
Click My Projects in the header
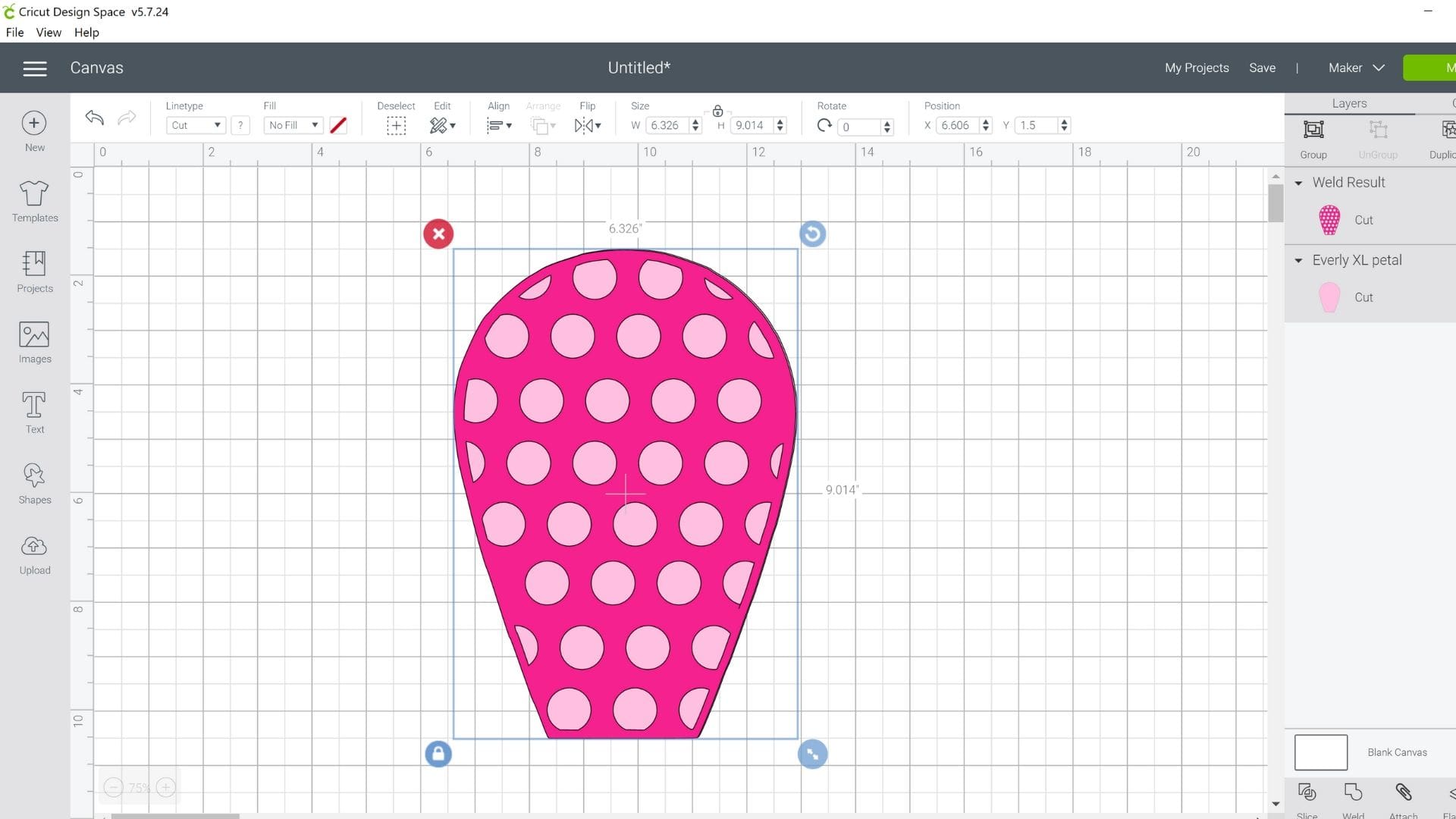(1196, 67)
